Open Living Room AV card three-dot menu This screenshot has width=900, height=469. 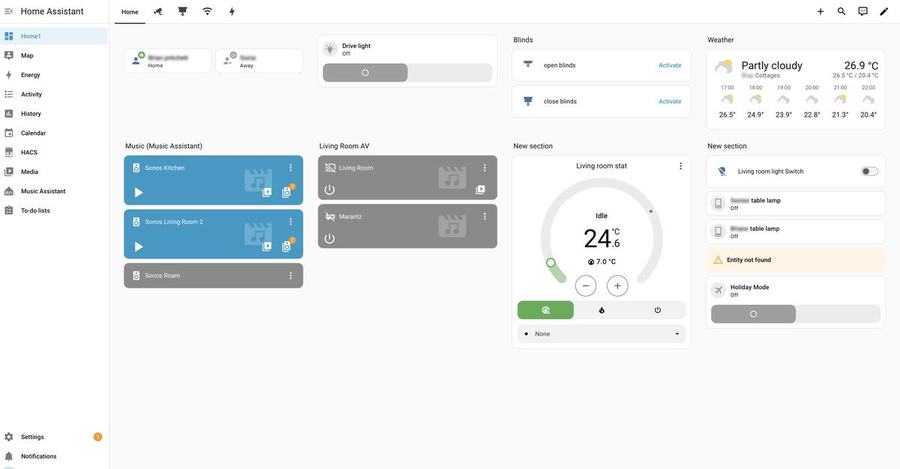tap(484, 168)
